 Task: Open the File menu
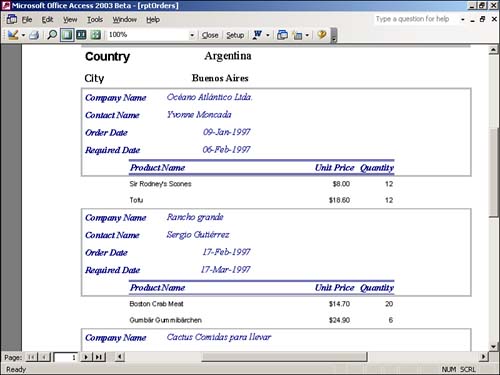pos(27,20)
